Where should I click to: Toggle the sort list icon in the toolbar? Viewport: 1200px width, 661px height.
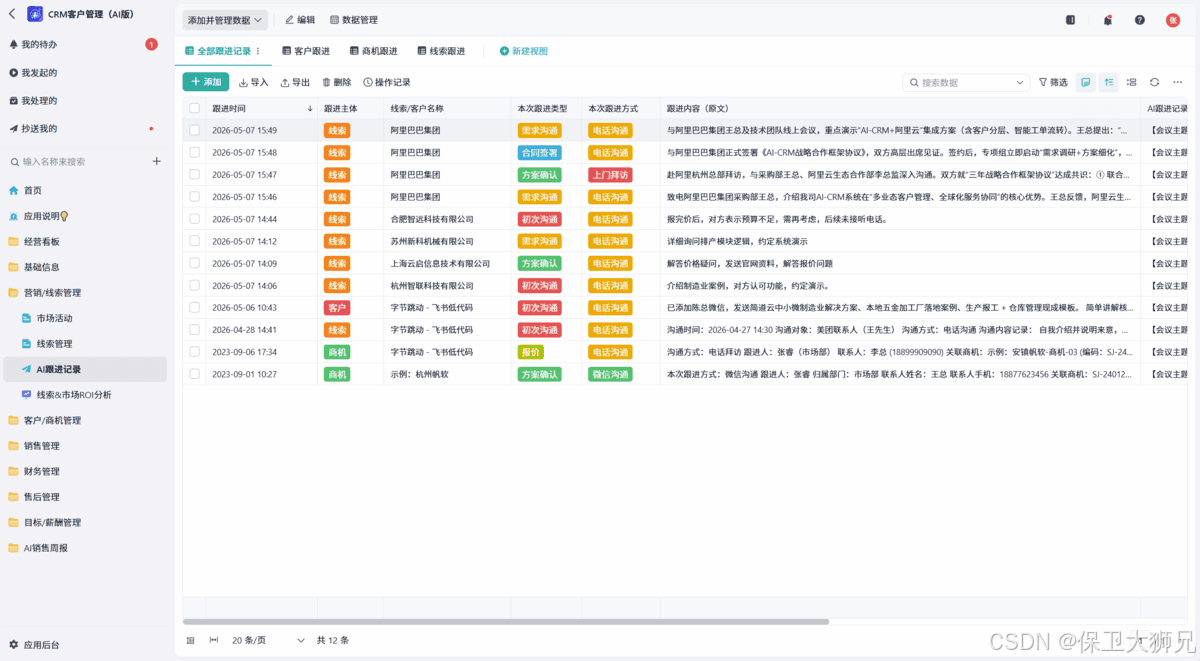[1109, 83]
